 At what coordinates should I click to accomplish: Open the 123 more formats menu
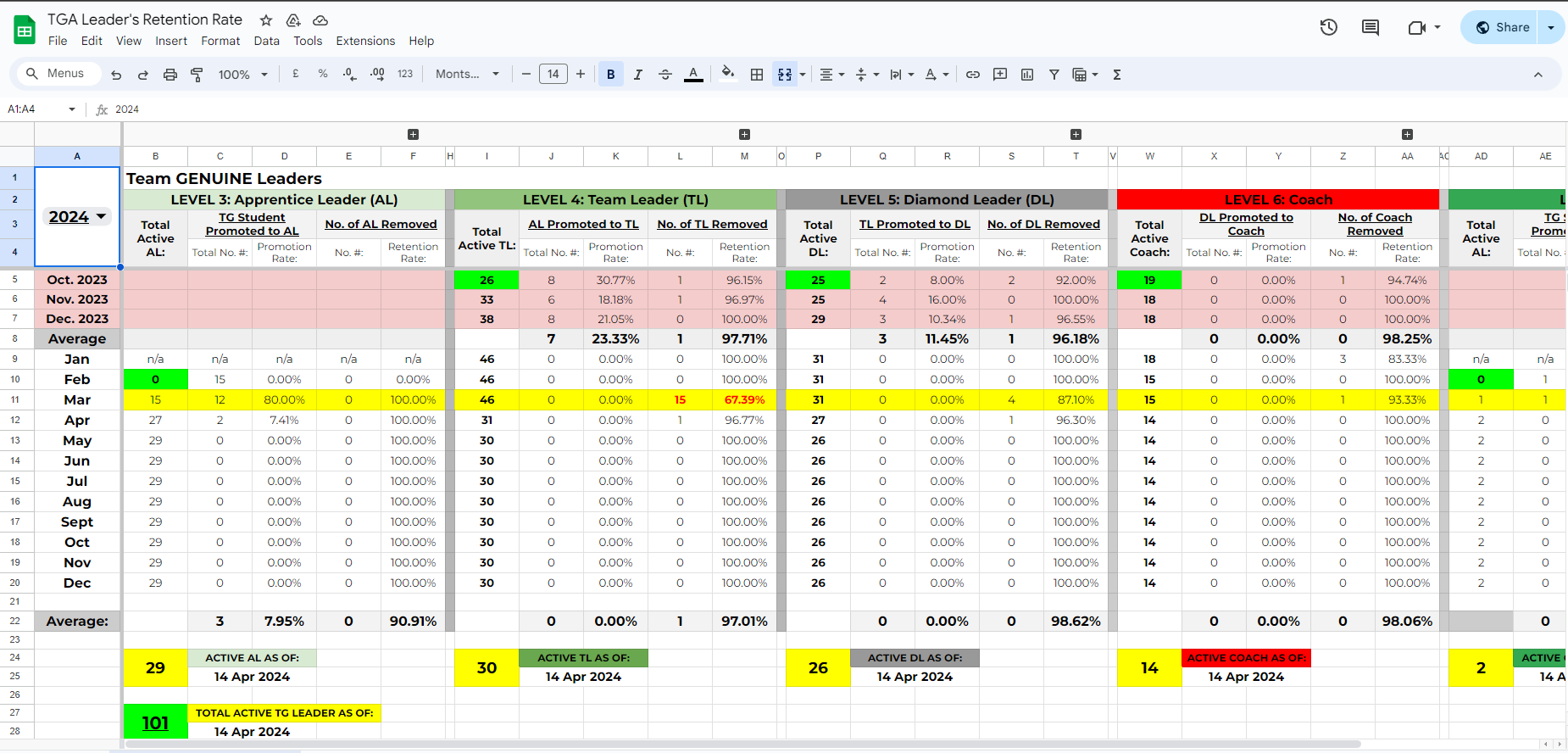[405, 74]
